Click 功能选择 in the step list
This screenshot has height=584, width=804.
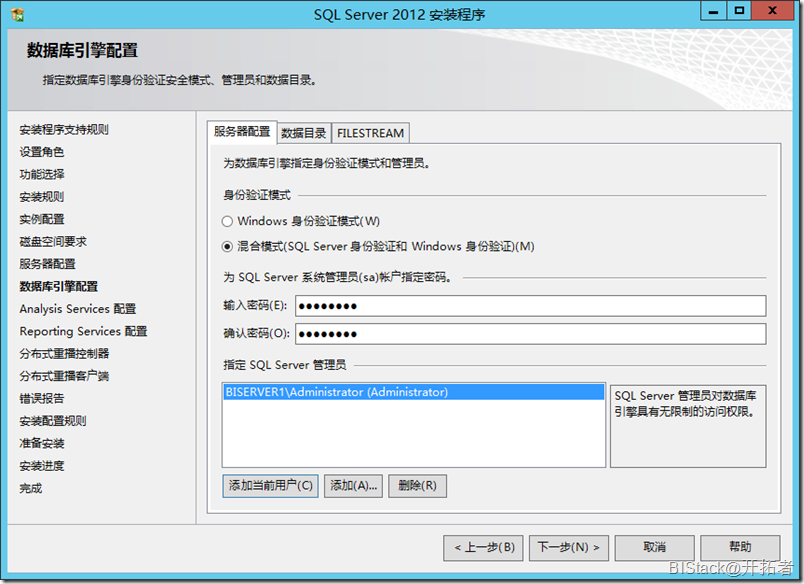tap(42, 174)
